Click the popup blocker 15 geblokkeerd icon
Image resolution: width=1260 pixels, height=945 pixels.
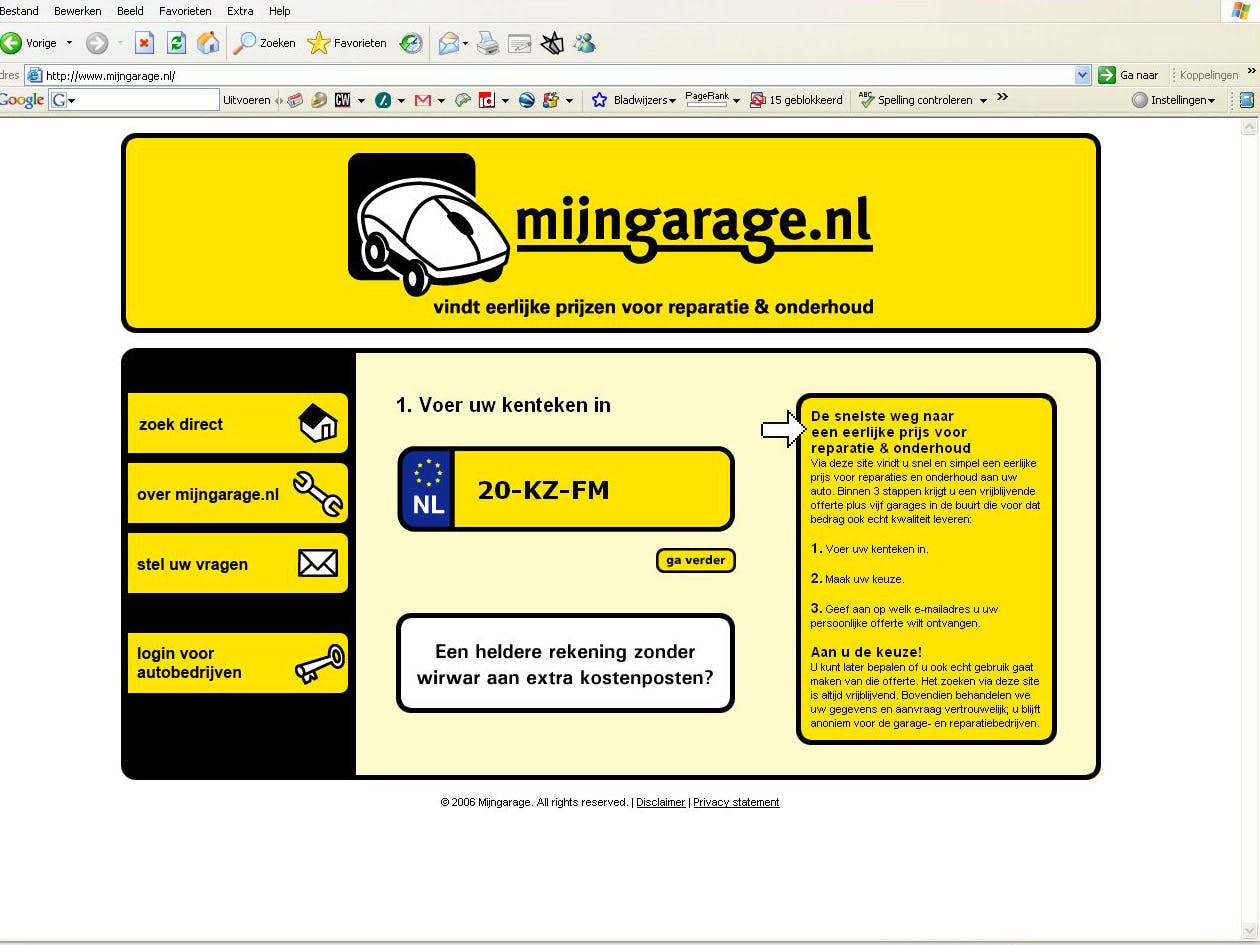[757, 100]
